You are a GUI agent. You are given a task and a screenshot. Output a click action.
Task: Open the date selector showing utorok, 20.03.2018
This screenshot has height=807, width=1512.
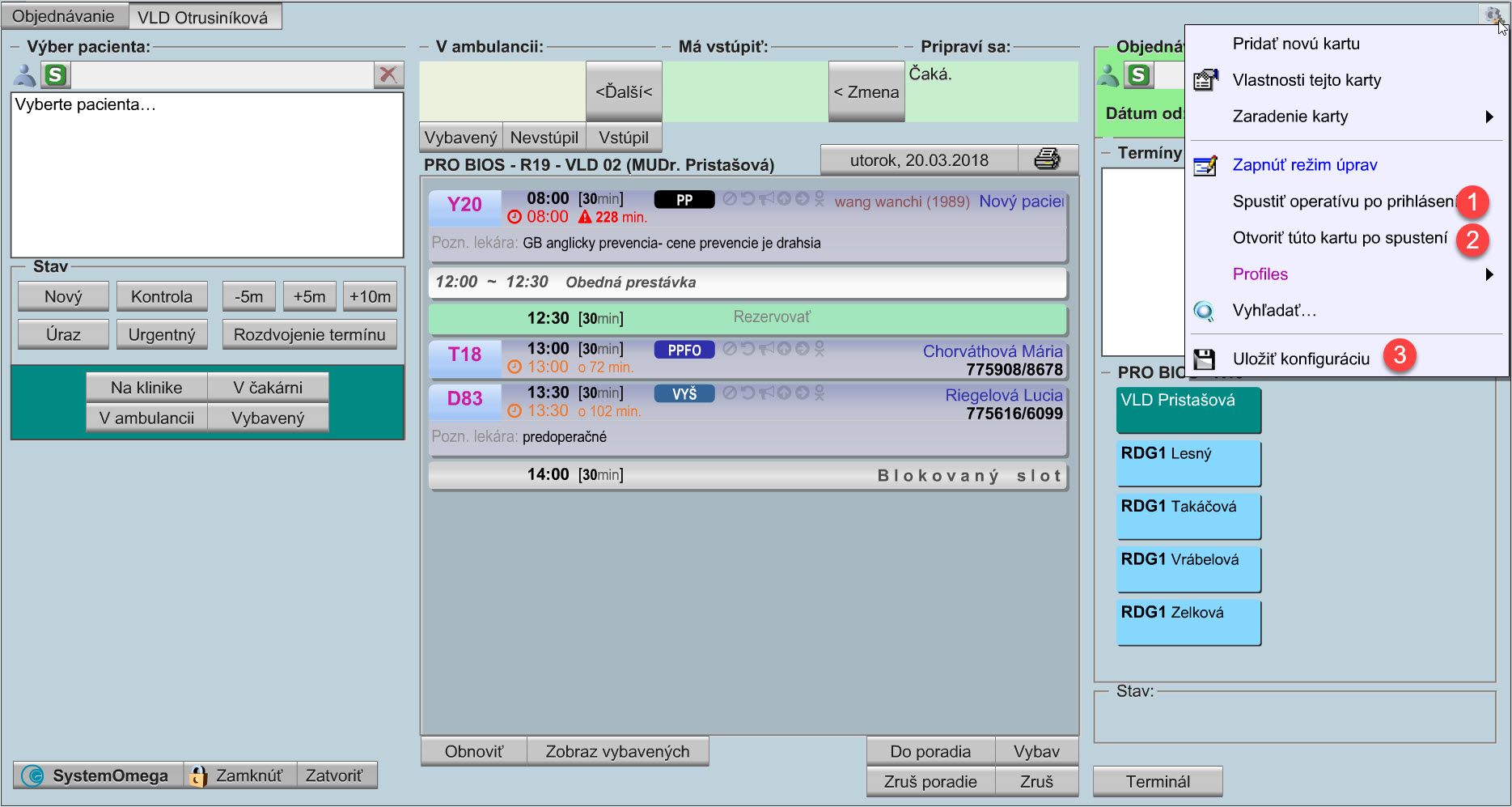pos(918,159)
